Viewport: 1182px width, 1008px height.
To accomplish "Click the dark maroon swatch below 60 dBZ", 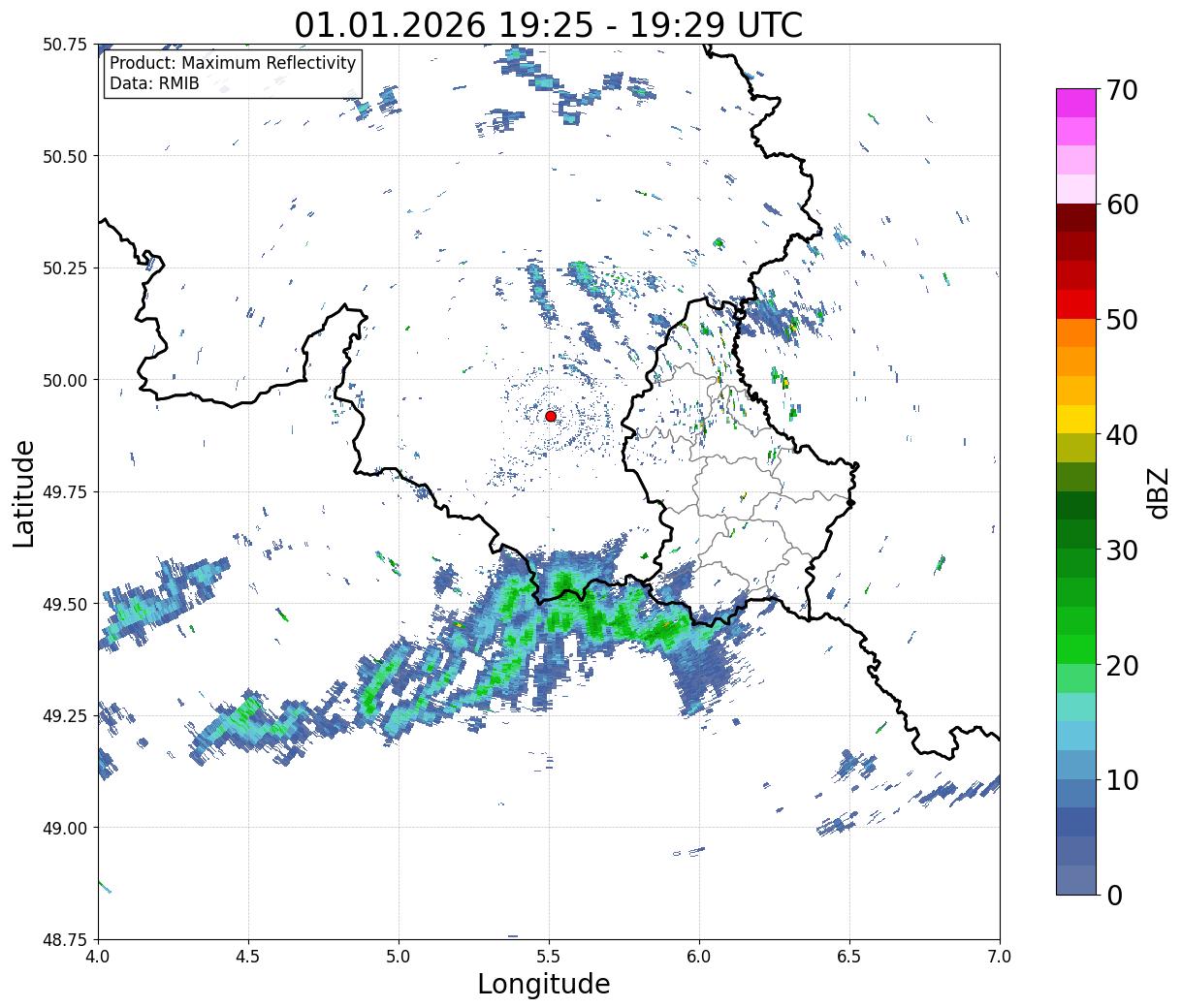I will (1075, 218).
